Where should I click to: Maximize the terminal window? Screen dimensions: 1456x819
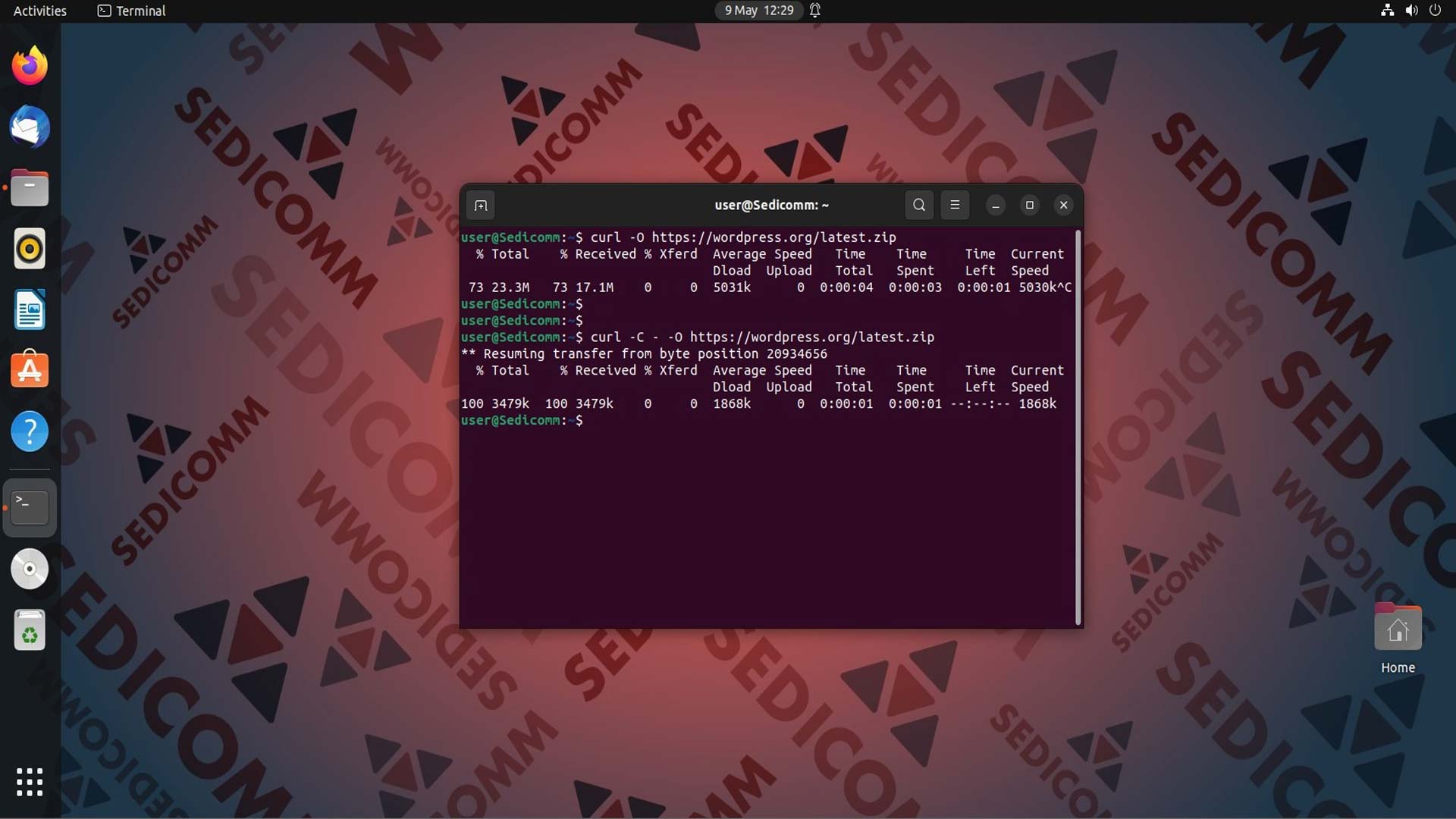pos(1030,206)
